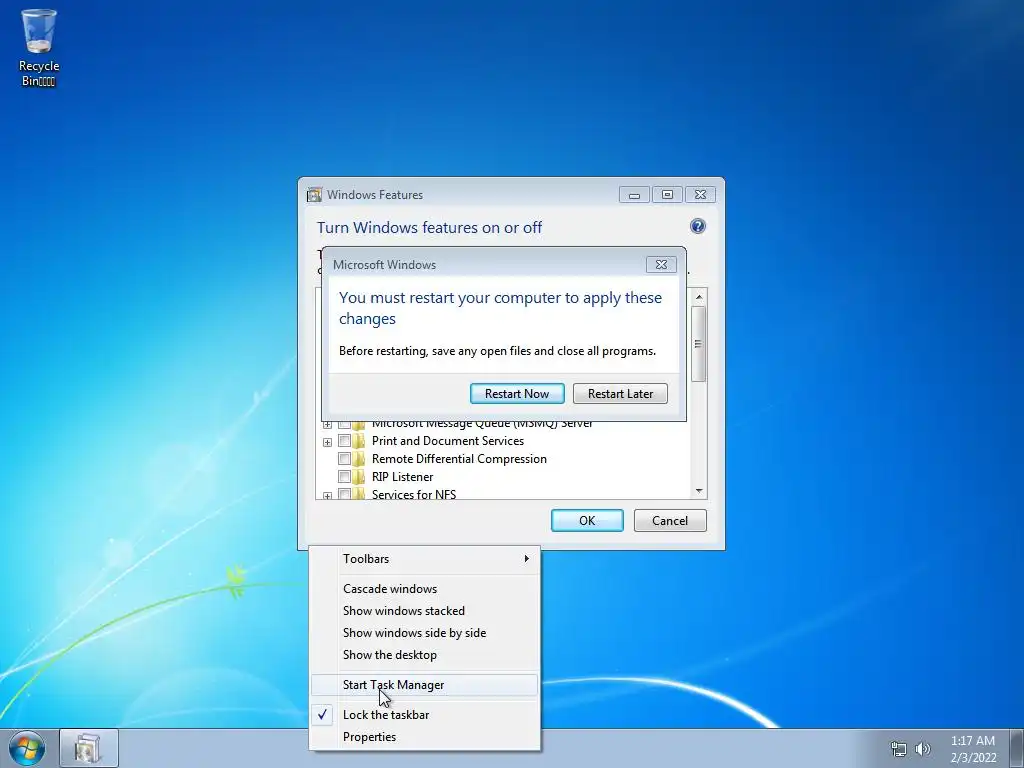Image resolution: width=1024 pixels, height=768 pixels.
Task: Click the features list scroll up arrow
Action: [699, 297]
